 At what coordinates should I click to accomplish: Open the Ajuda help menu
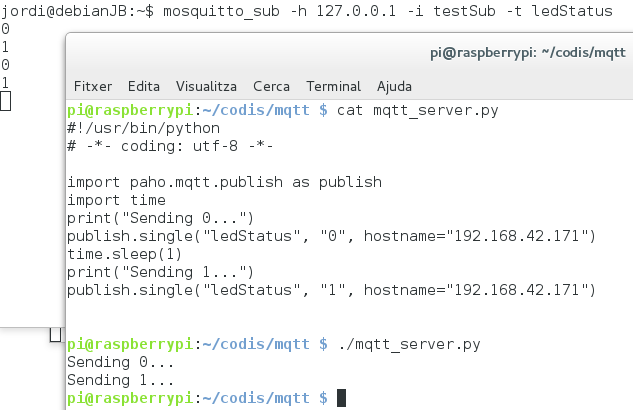(x=394, y=86)
